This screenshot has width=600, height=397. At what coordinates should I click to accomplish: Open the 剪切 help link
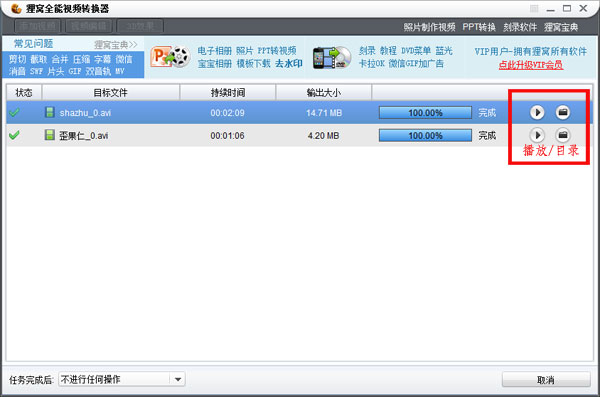(17, 59)
